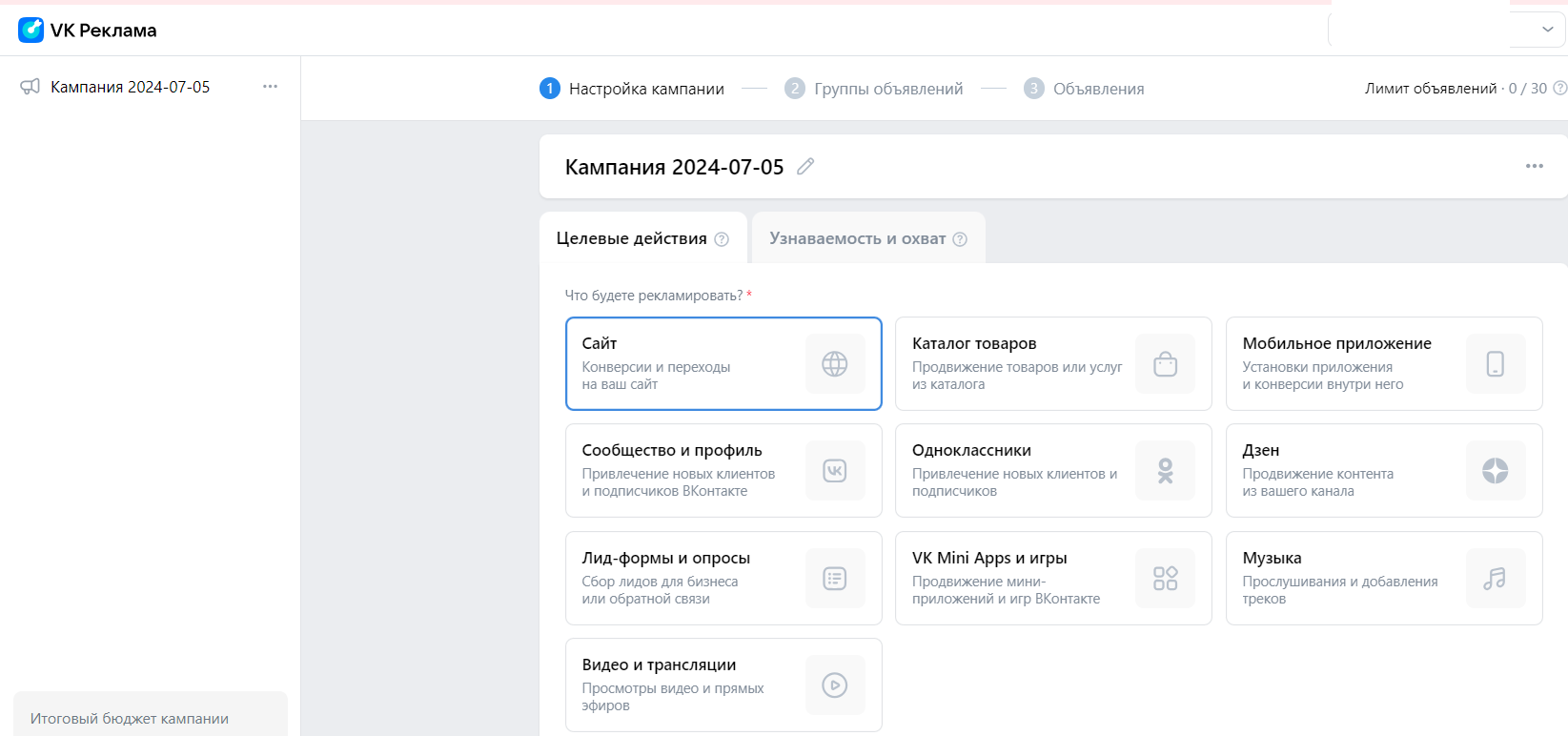Click the VK Реклама title text
The width and height of the screenshot is (1568, 736).
pos(103,31)
